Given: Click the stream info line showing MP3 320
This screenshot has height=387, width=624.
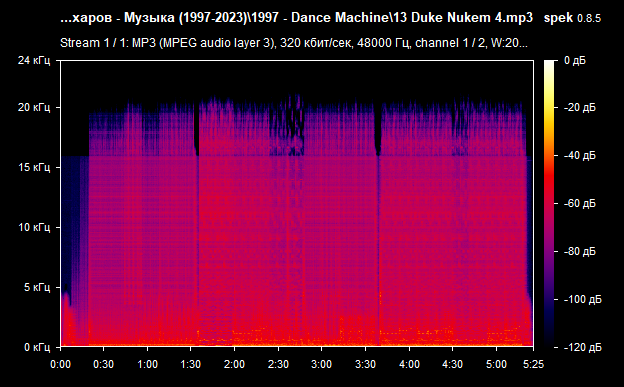Looking at the screenshot, I should click(294, 43).
